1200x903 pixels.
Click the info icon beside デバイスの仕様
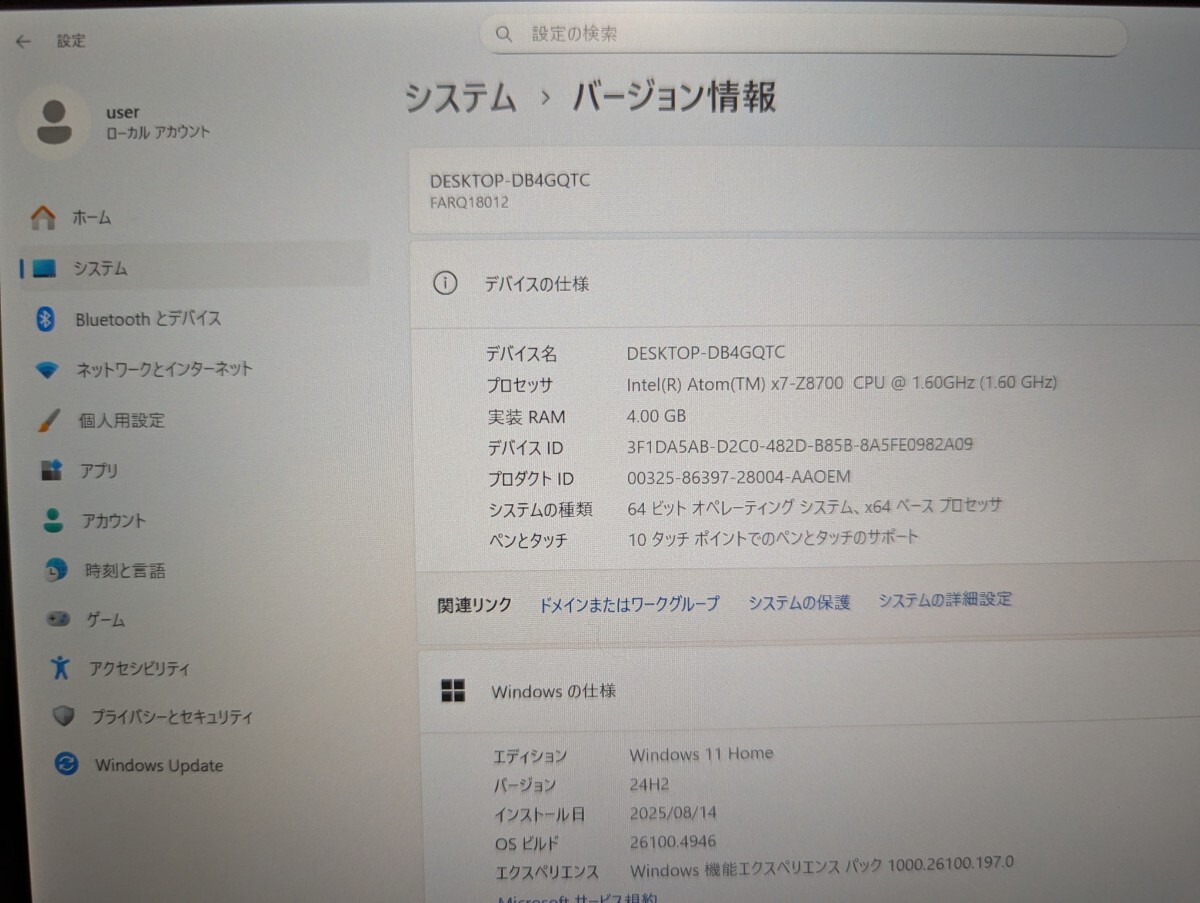click(x=445, y=283)
